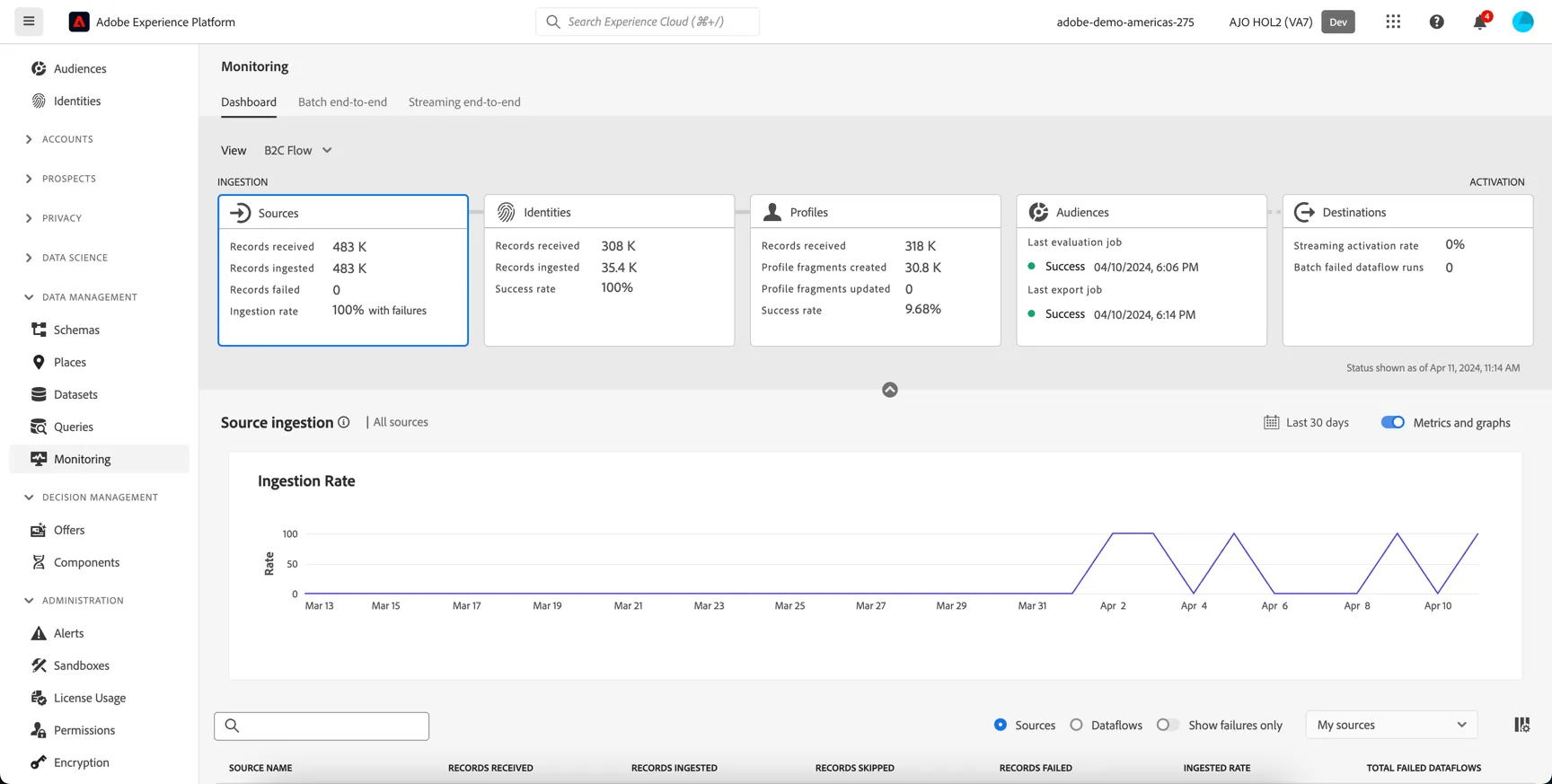Select the Audiences card

coord(1142,270)
